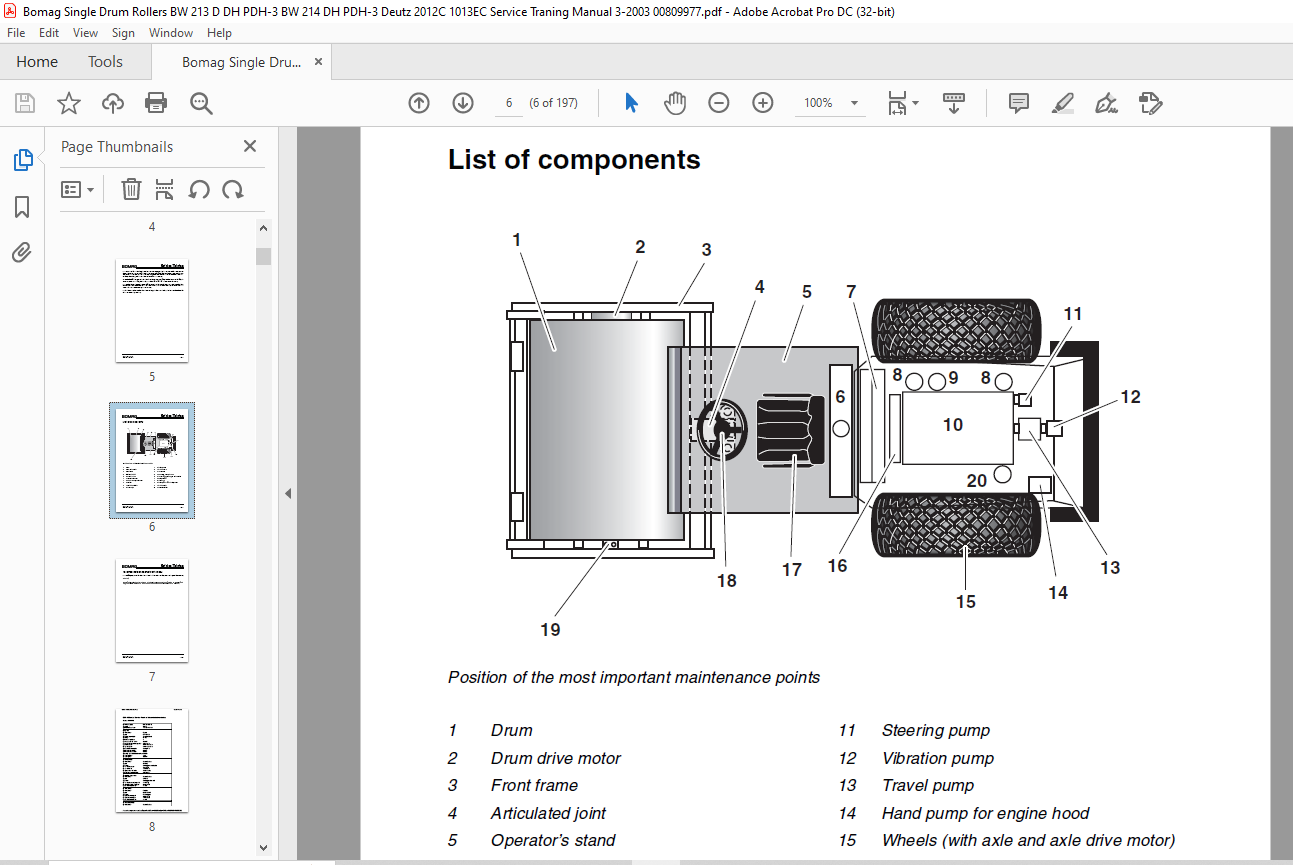Click the 'Articulated joint' text
The height and width of the screenshot is (865, 1293).
pos(548,813)
